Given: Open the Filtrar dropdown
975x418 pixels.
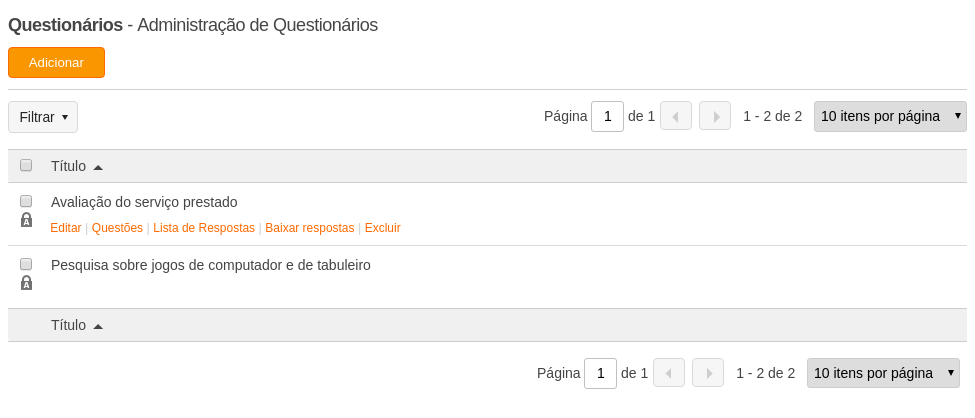Looking at the screenshot, I should tap(43, 117).
